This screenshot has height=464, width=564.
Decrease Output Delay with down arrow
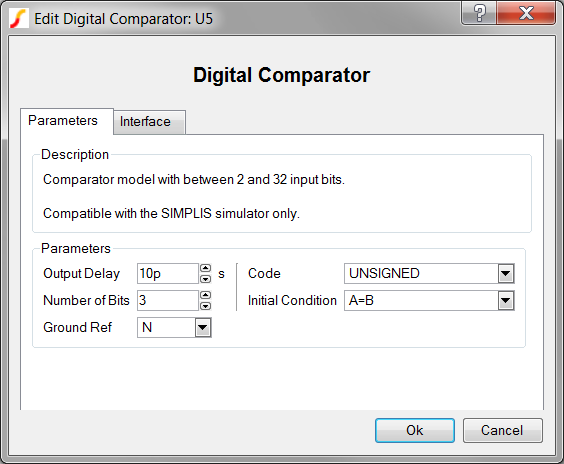click(205, 279)
